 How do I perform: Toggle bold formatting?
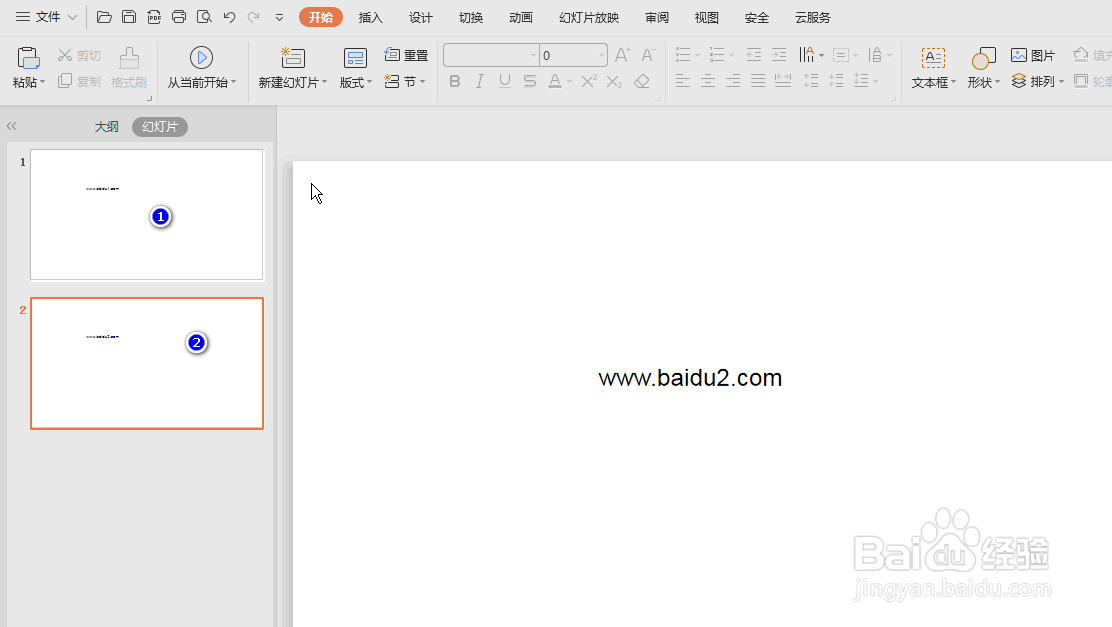[x=455, y=82]
